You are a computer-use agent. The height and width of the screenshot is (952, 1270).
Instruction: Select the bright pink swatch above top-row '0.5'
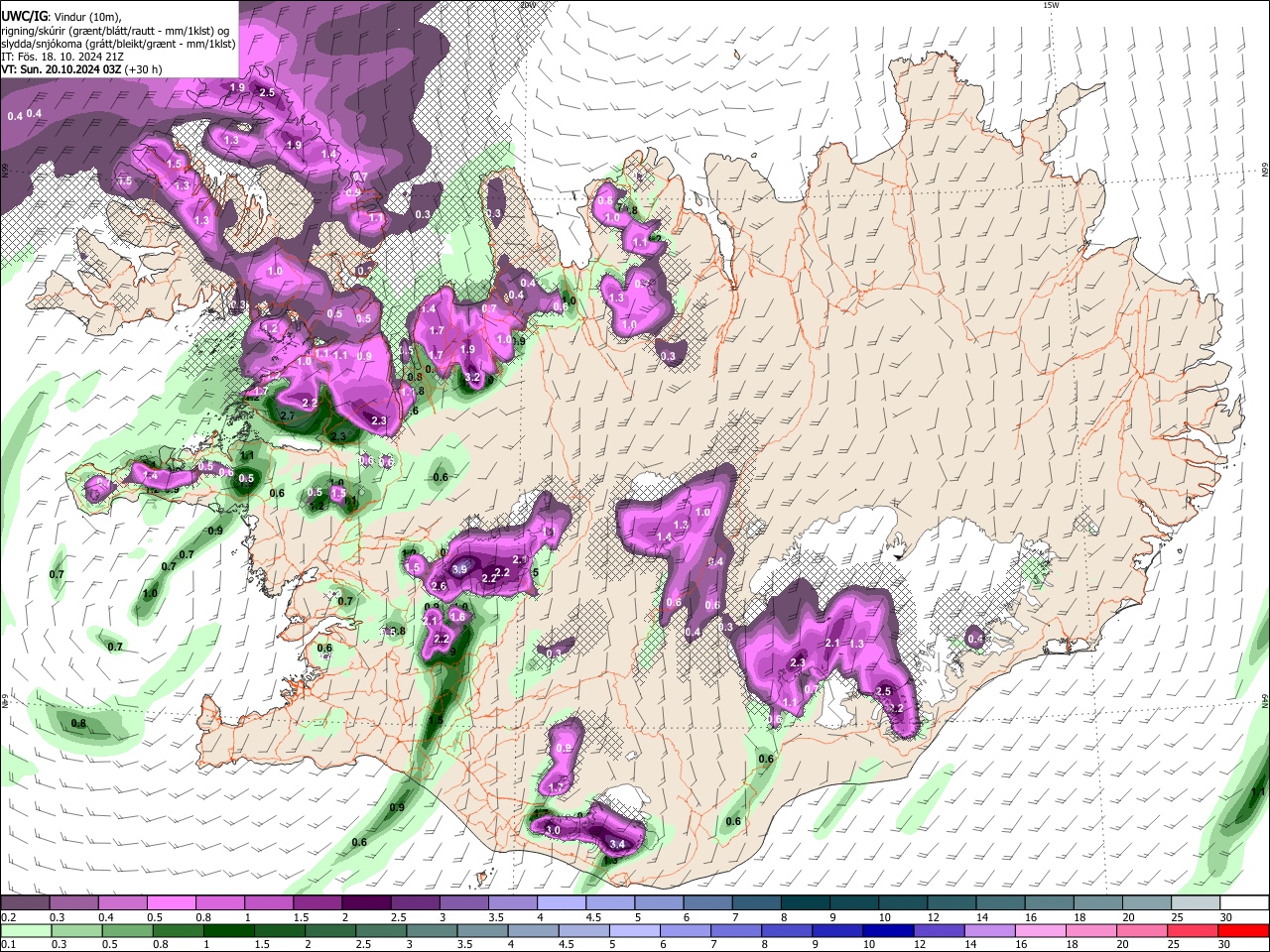pos(172,903)
